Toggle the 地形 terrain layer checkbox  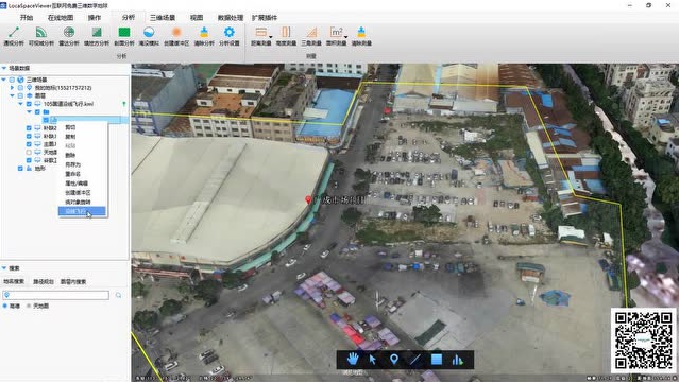tap(20, 168)
